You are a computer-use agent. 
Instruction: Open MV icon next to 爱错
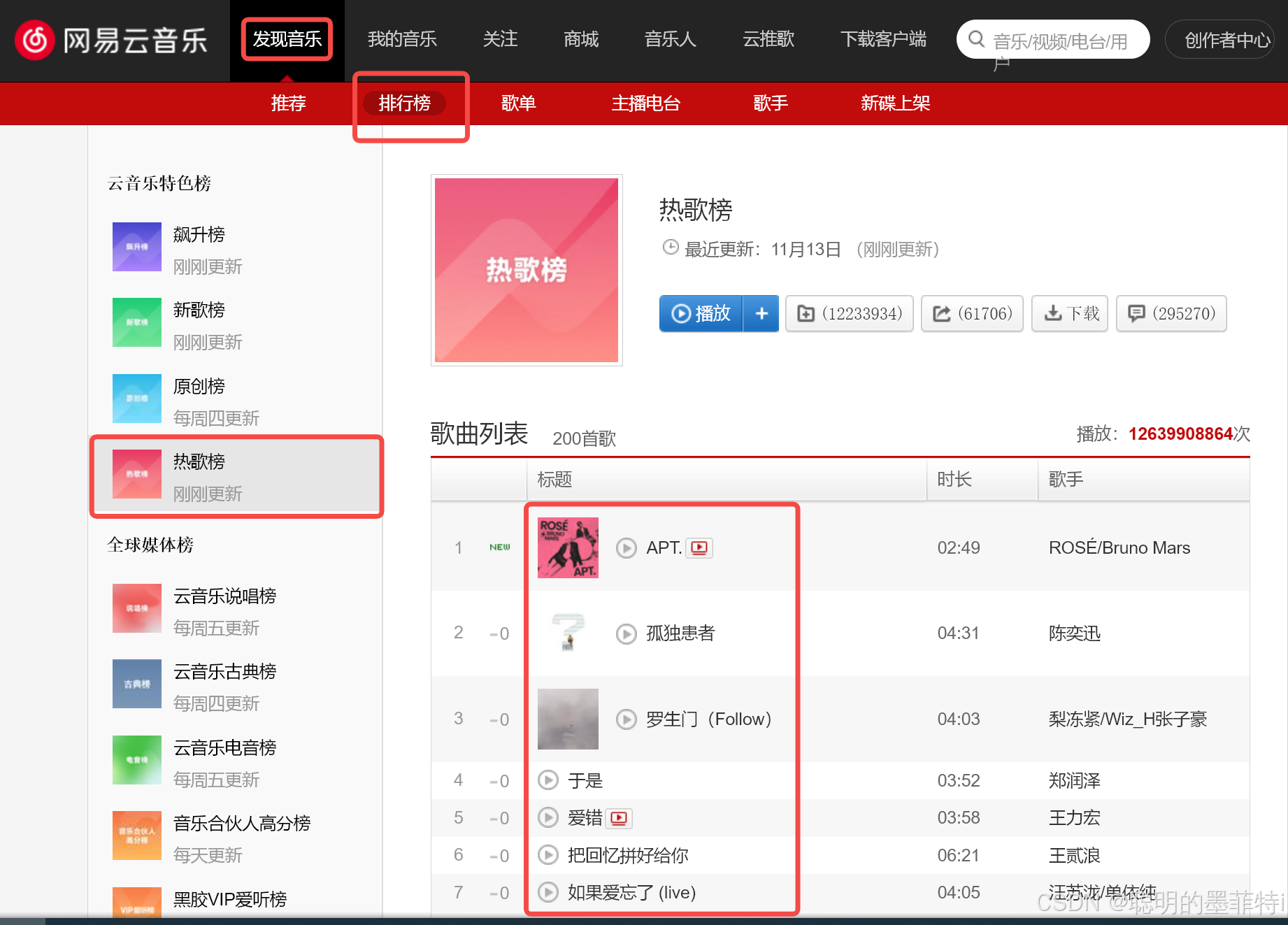pyautogui.click(x=619, y=818)
